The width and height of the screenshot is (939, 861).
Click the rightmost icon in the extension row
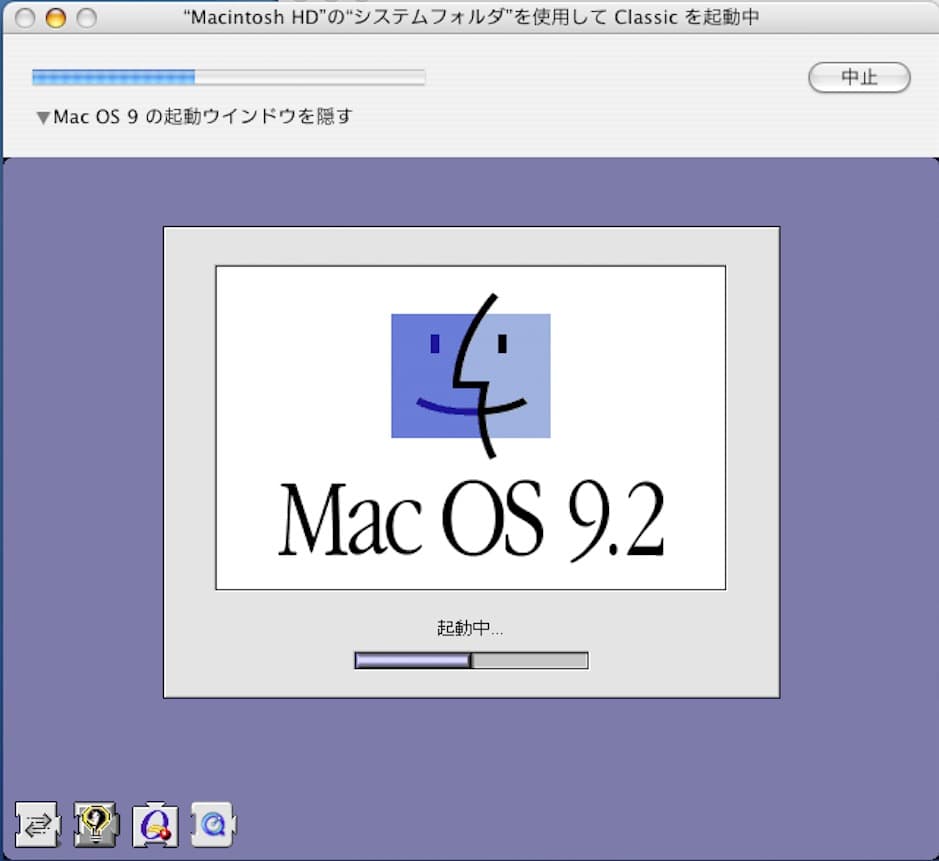(x=211, y=825)
